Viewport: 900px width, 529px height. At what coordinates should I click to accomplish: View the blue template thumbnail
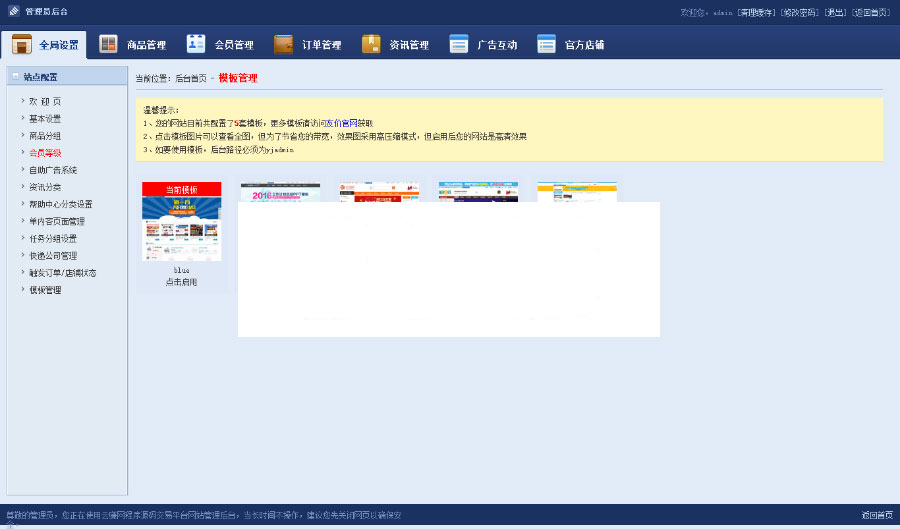[x=181, y=228]
